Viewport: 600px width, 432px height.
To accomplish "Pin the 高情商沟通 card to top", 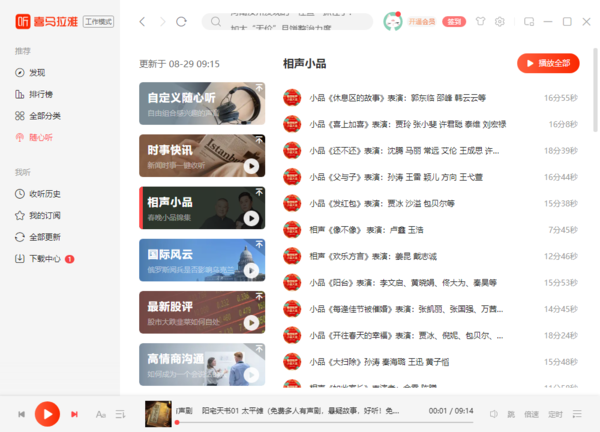I will pyautogui.click(x=259, y=349).
